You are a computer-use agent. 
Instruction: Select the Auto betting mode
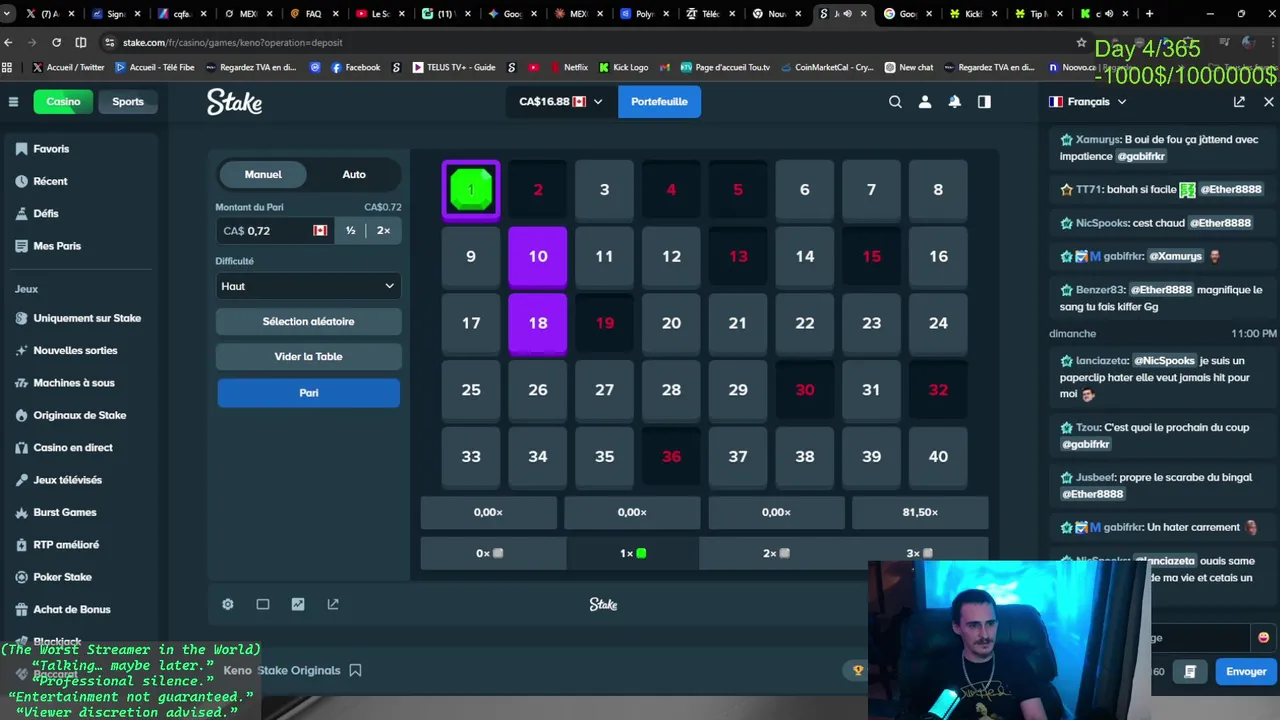(x=354, y=174)
